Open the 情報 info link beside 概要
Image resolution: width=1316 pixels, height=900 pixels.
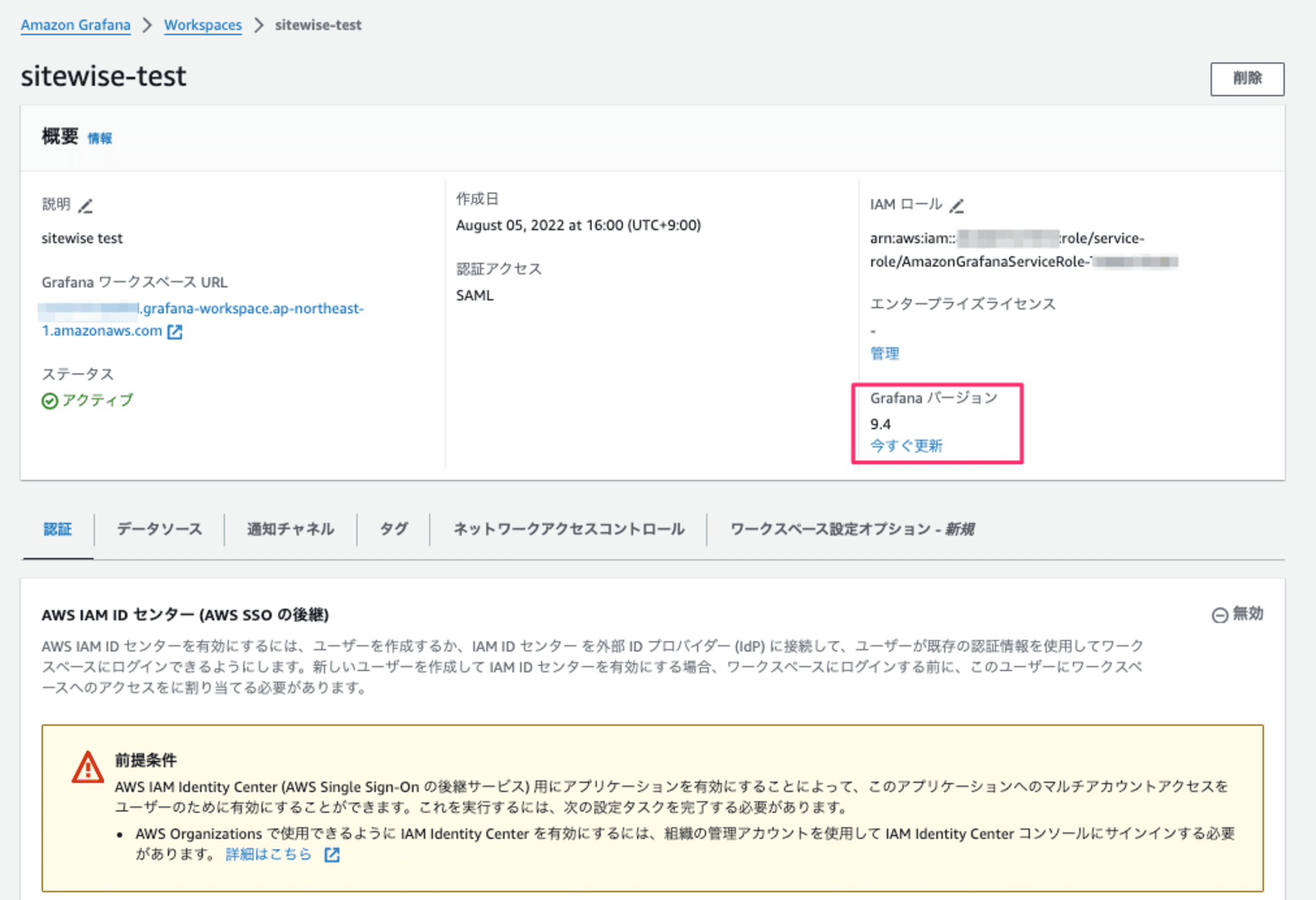pos(100,138)
